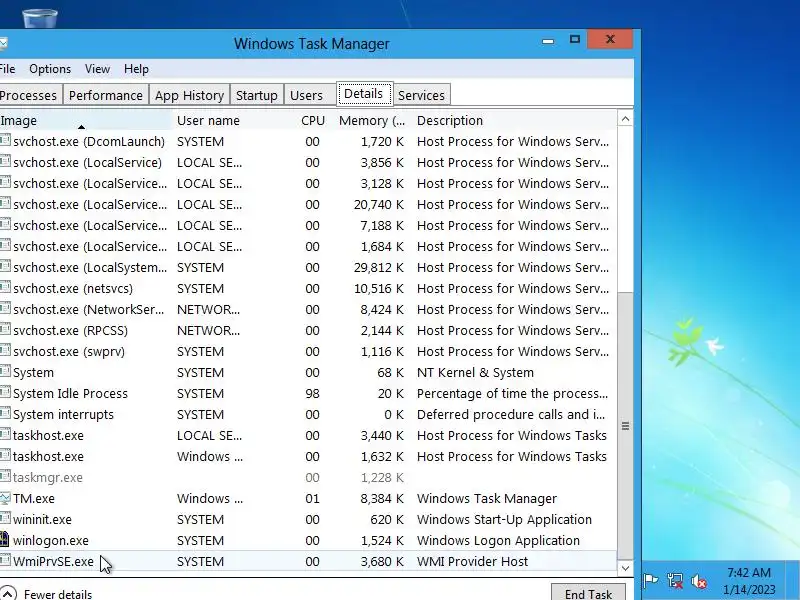Switch to the Users tab
The image size is (800, 600).
tap(307, 95)
